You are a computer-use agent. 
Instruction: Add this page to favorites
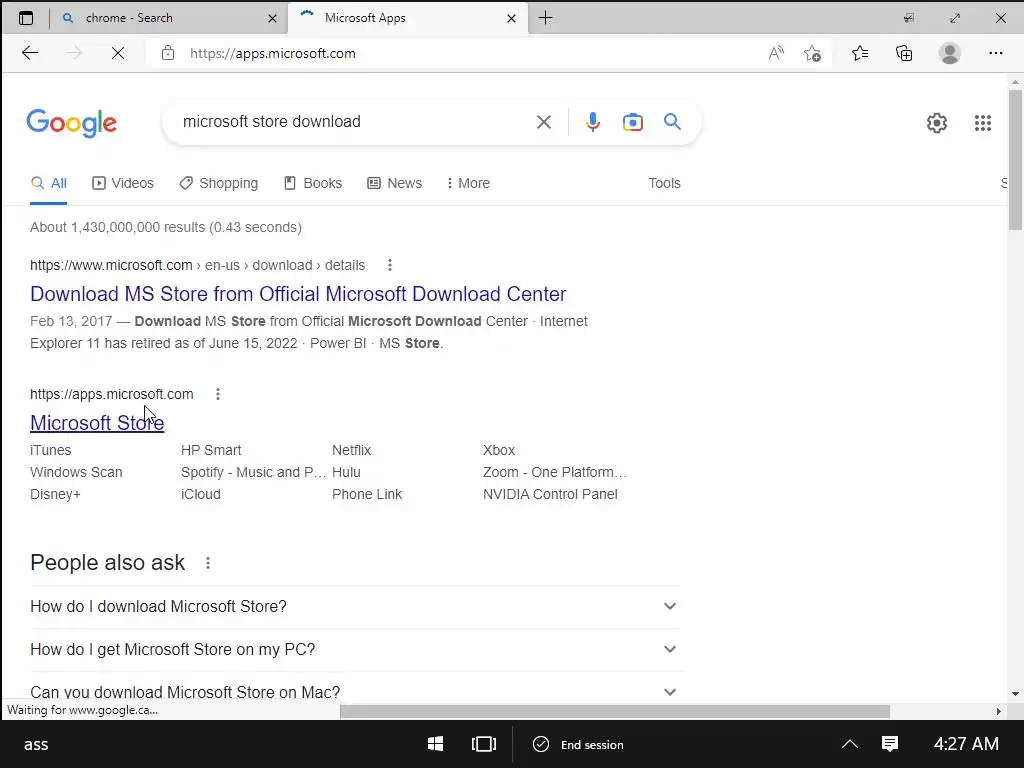pyautogui.click(x=812, y=53)
